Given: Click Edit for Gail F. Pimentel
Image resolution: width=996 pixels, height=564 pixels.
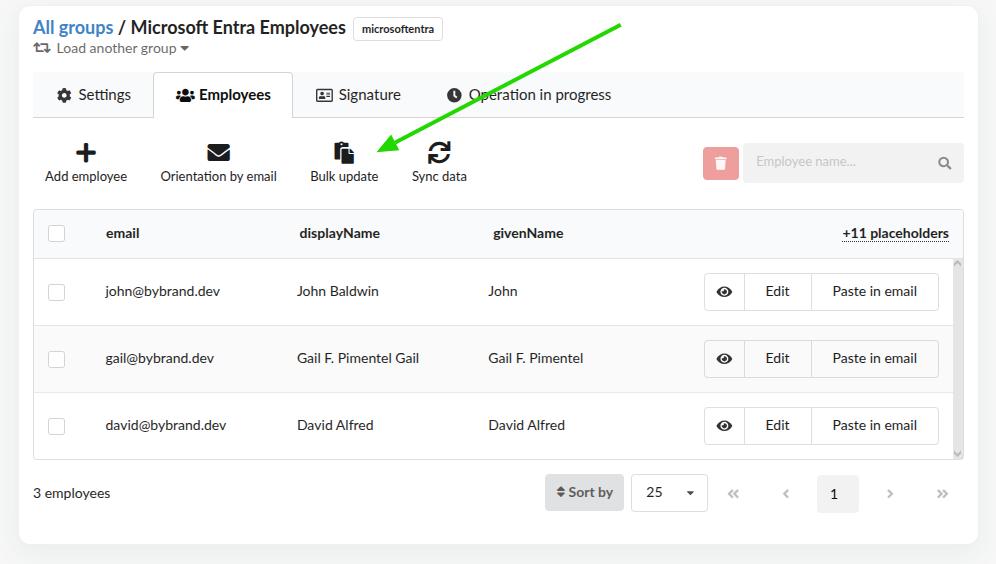Looking at the screenshot, I should 777,359.
